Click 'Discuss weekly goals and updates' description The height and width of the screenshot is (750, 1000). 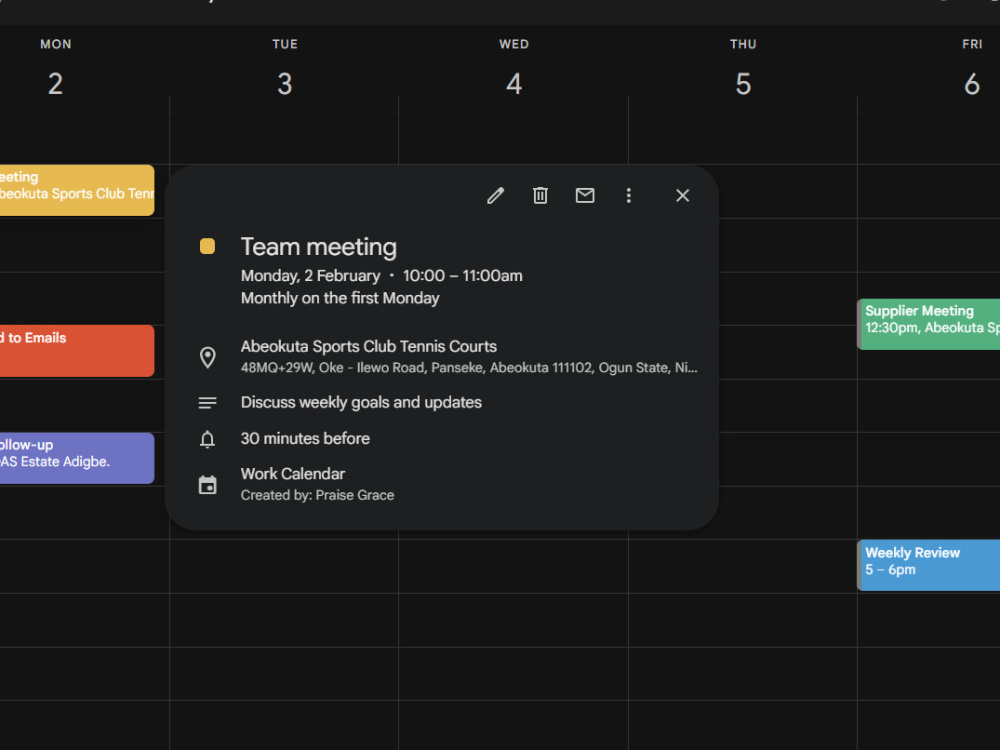[361, 402]
